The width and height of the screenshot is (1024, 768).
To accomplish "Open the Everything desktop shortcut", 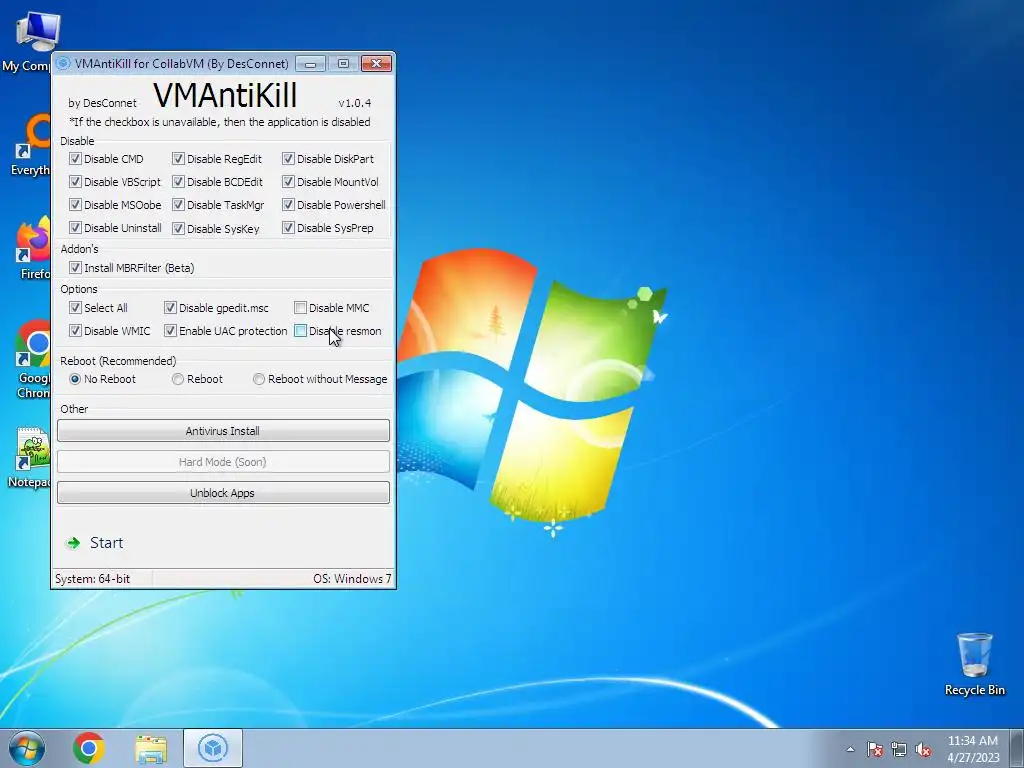I will [x=31, y=145].
